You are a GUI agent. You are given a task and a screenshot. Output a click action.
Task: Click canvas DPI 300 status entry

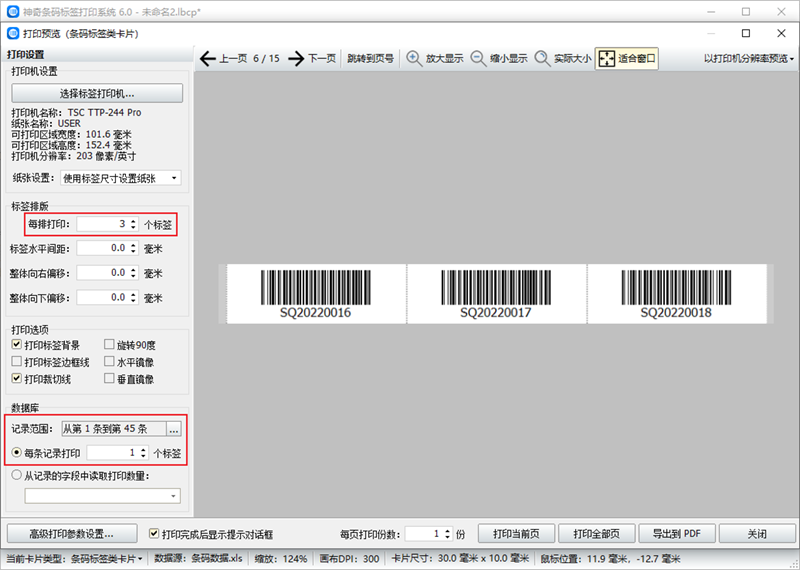point(349,559)
